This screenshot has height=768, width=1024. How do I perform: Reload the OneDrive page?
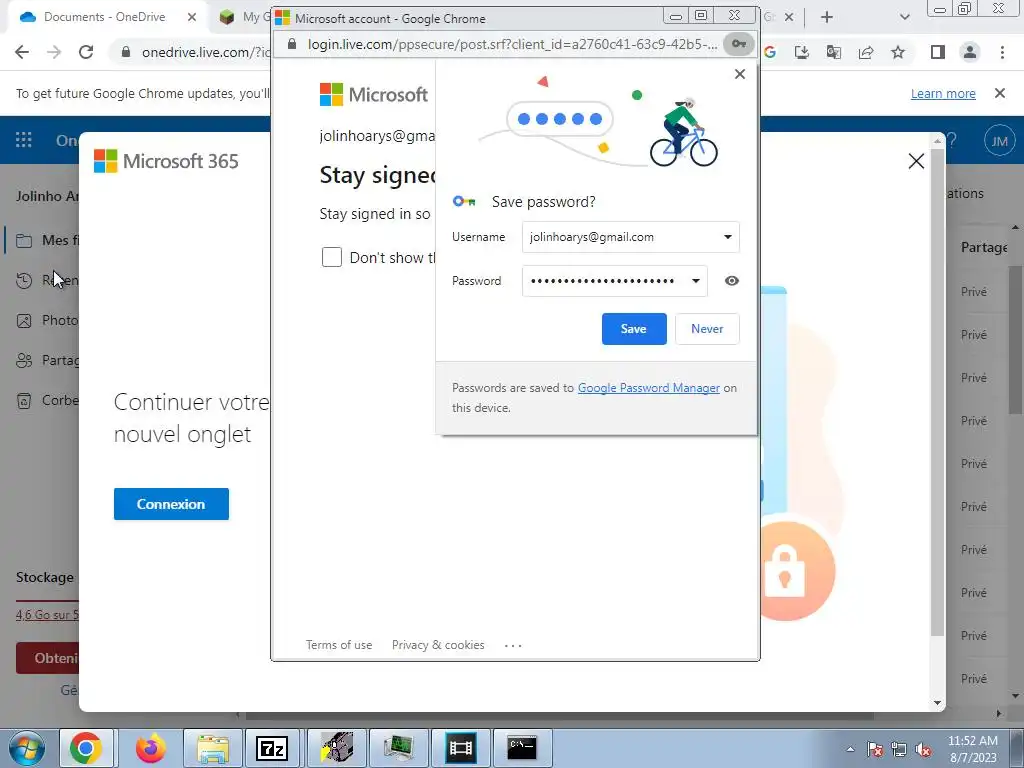[x=86, y=52]
